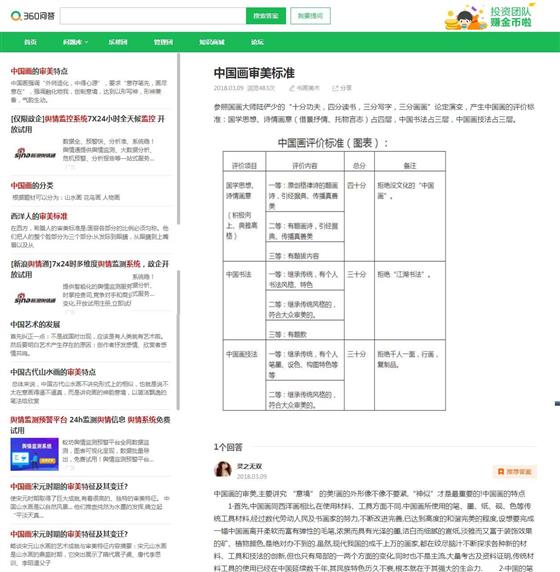Open the 中国画的审美特点 sidebar link
This screenshot has width=560, height=572.
click(x=39, y=71)
